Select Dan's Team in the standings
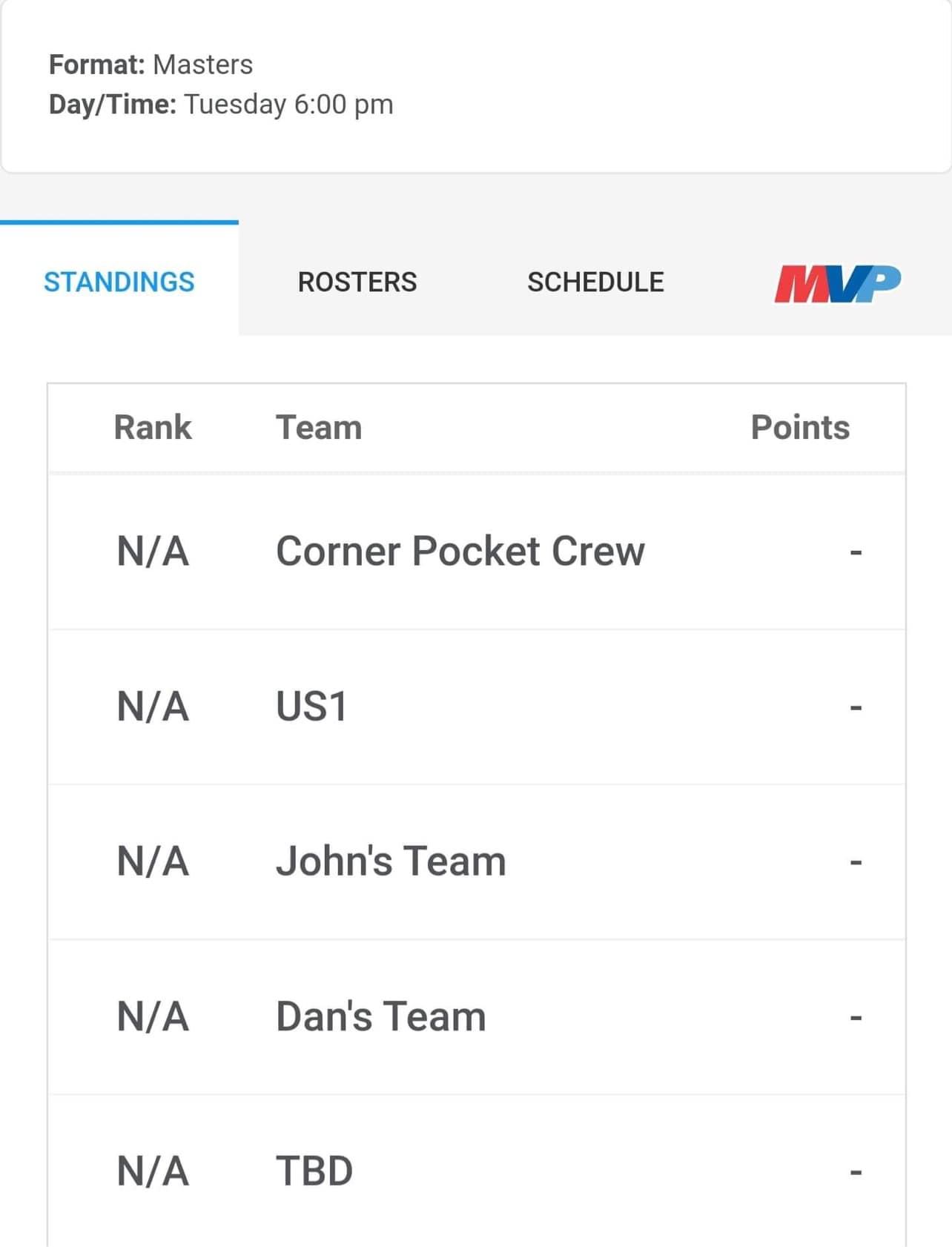The width and height of the screenshot is (952, 1247). 381,1016
